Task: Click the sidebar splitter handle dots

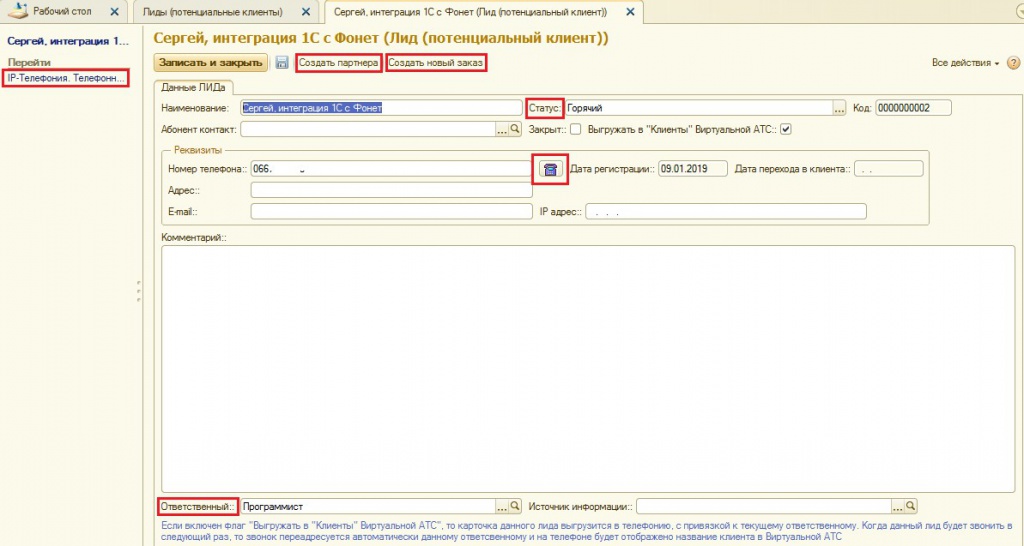Action: [138, 291]
